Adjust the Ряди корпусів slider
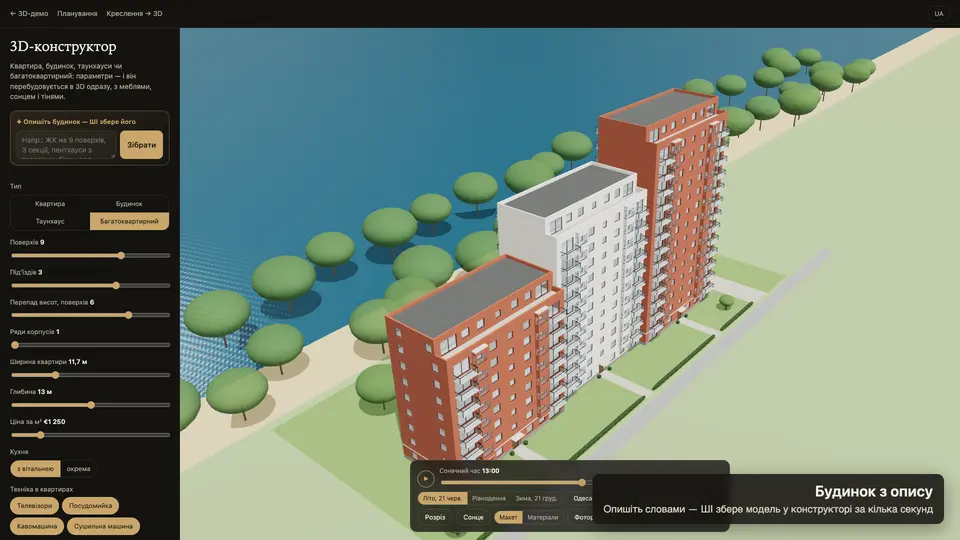 (90, 345)
